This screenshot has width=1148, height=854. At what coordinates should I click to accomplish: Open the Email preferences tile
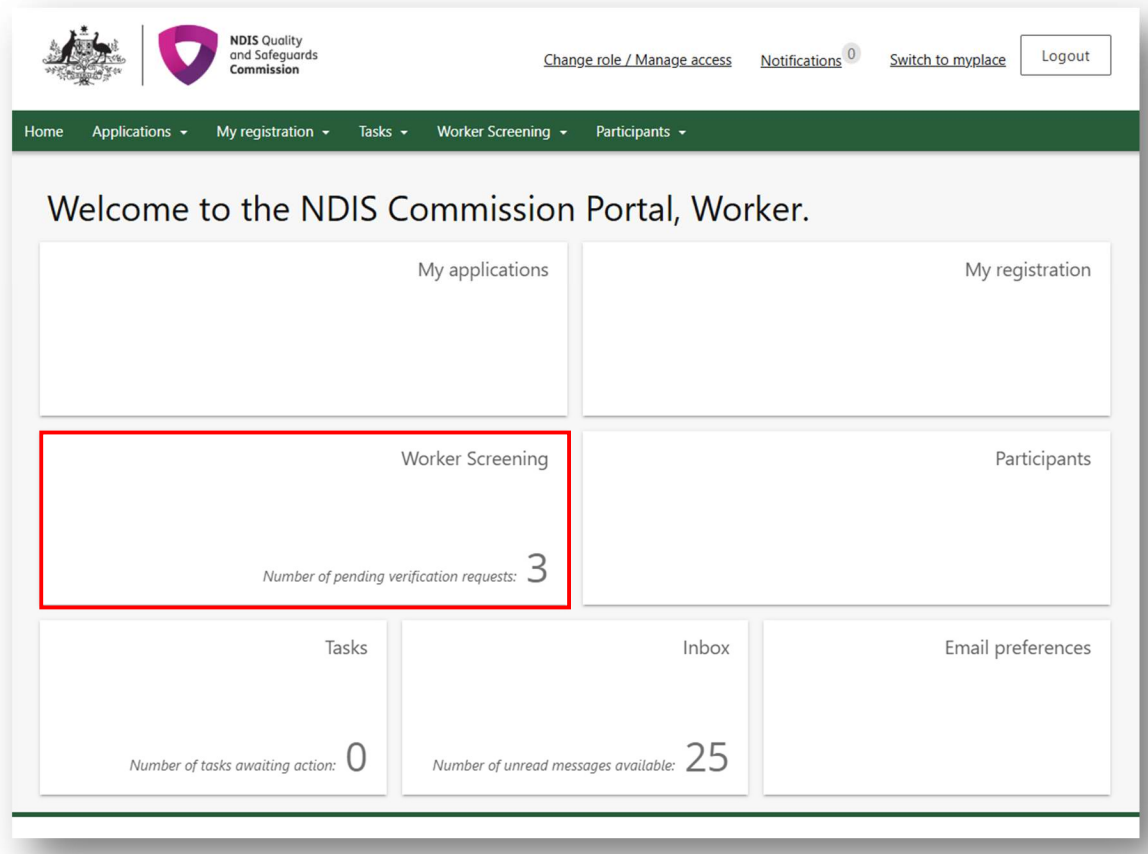(x=936, y=706)
